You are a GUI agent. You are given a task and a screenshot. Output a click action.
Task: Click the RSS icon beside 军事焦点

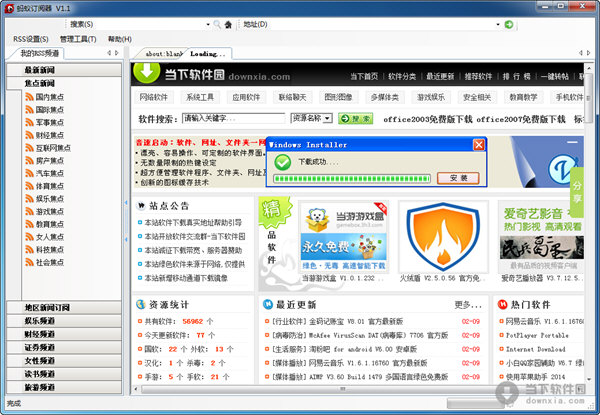tap(29, 122)
